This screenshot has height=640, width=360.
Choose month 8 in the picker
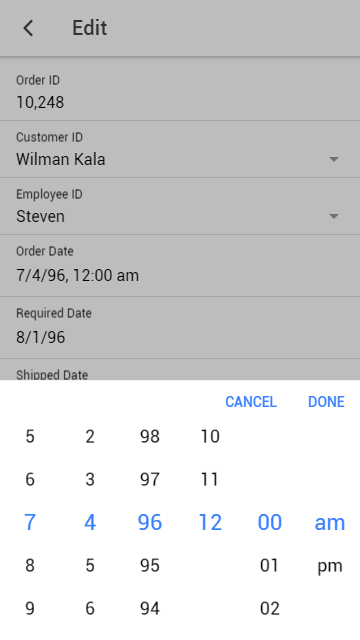pos(30,566)
